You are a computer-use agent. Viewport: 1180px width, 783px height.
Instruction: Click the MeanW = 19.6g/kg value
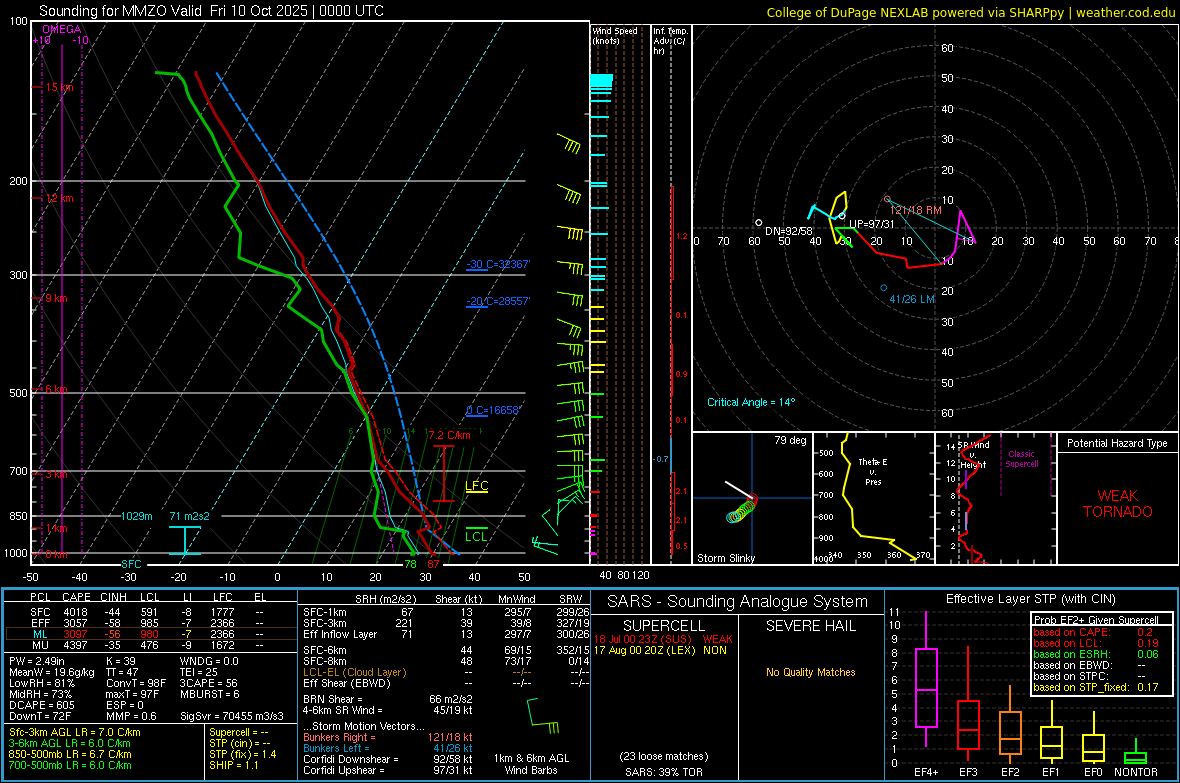point(52,672)
